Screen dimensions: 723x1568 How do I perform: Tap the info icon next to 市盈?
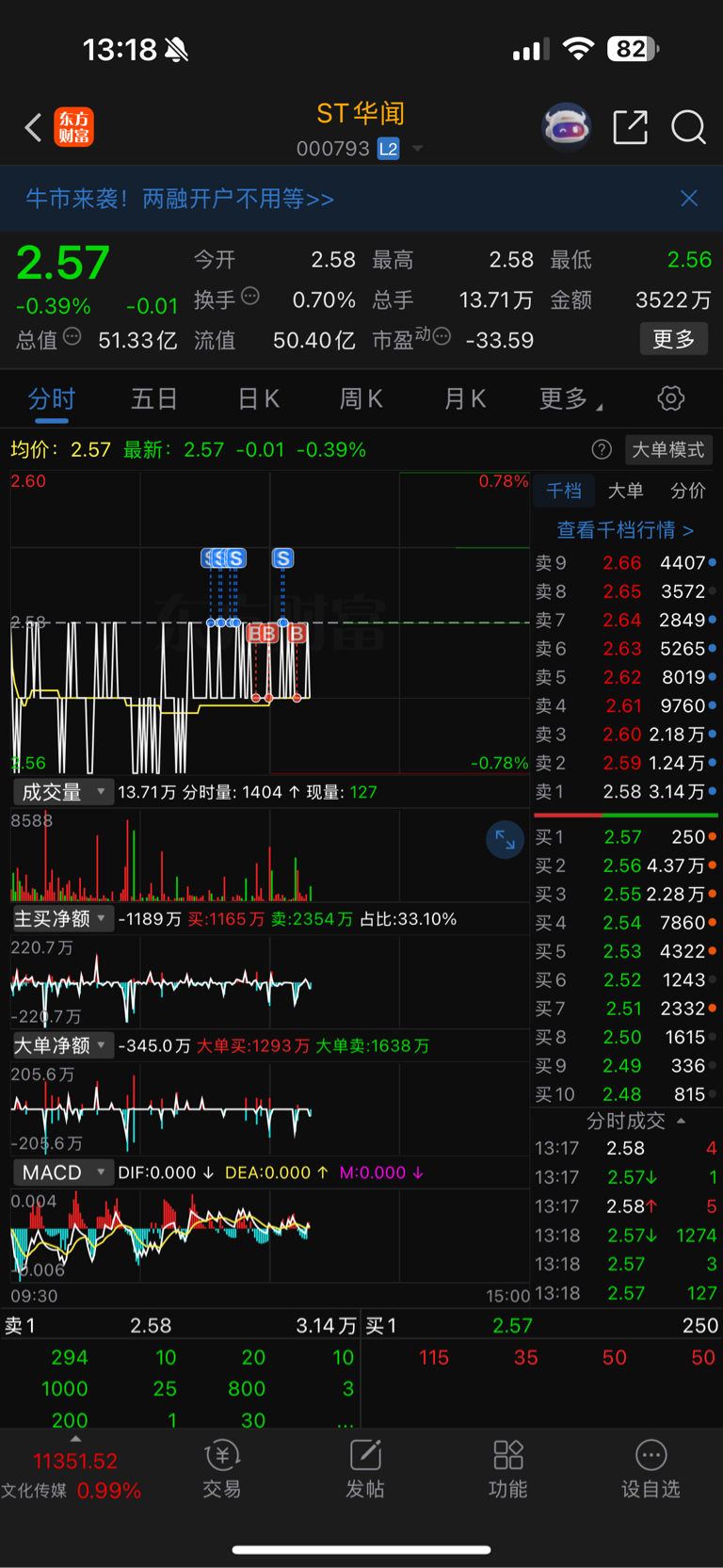coord(442,336)
